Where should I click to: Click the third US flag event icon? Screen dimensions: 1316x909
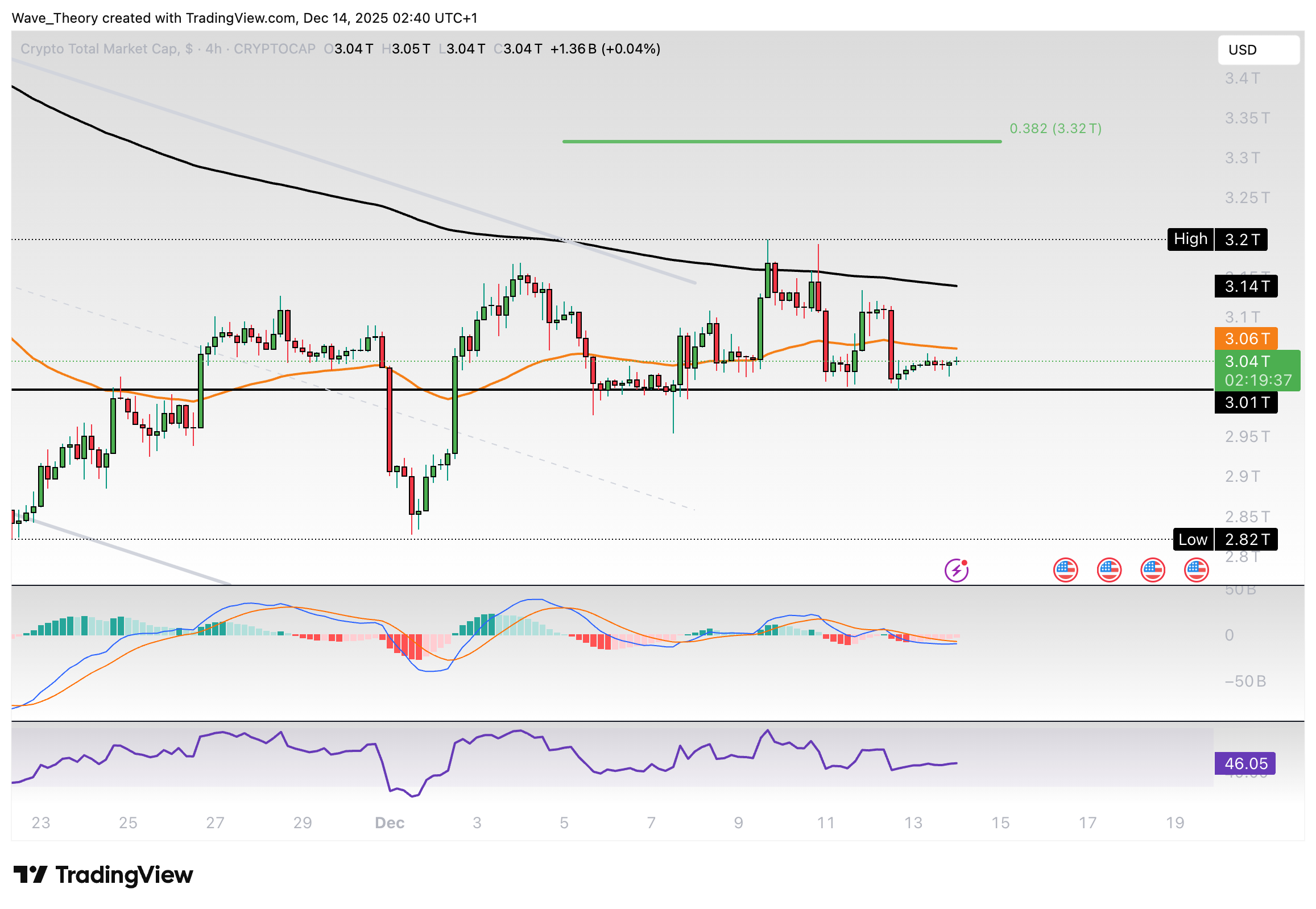[x=1153, y=570]
